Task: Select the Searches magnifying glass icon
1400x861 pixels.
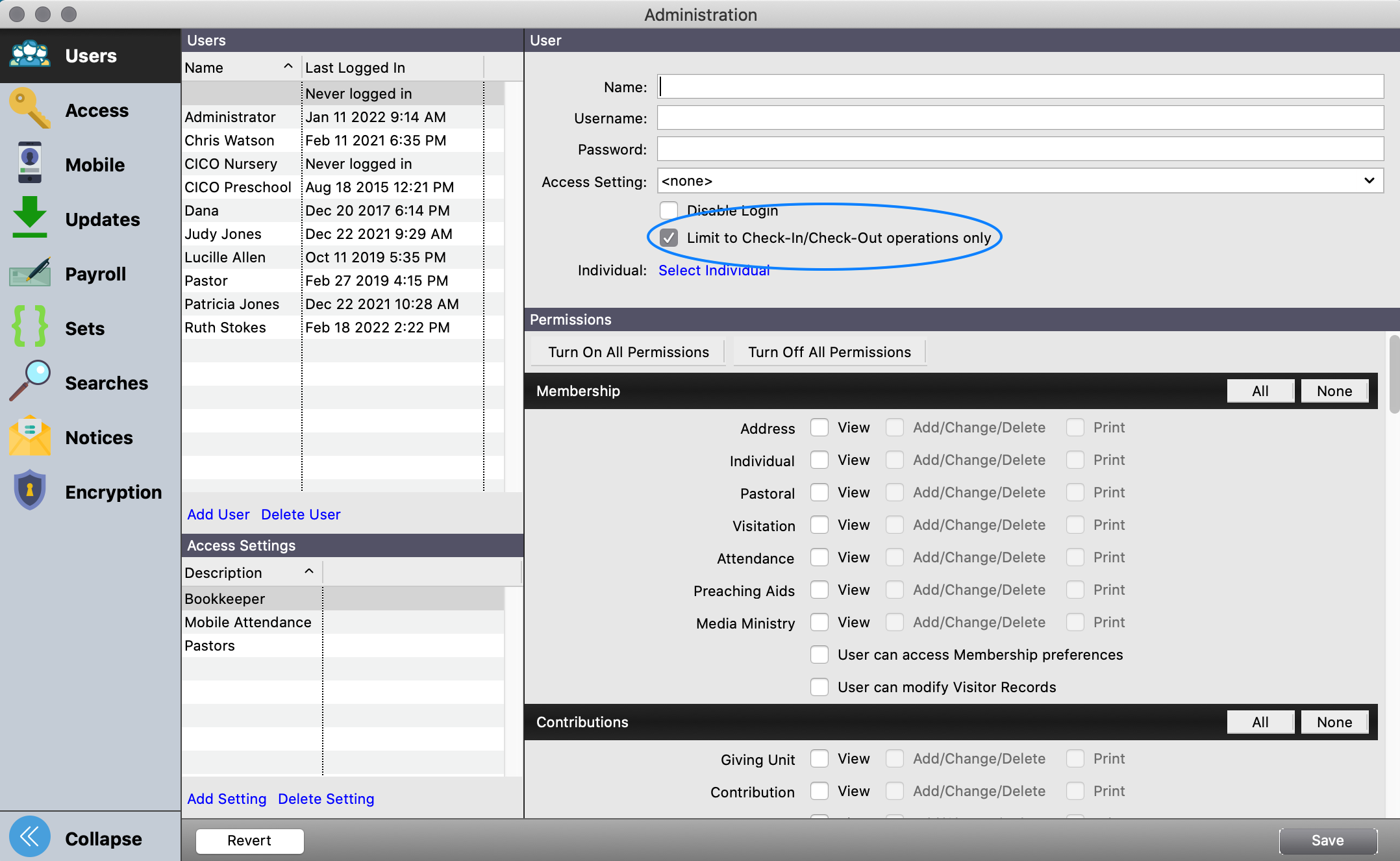Action: coord(29,381)
